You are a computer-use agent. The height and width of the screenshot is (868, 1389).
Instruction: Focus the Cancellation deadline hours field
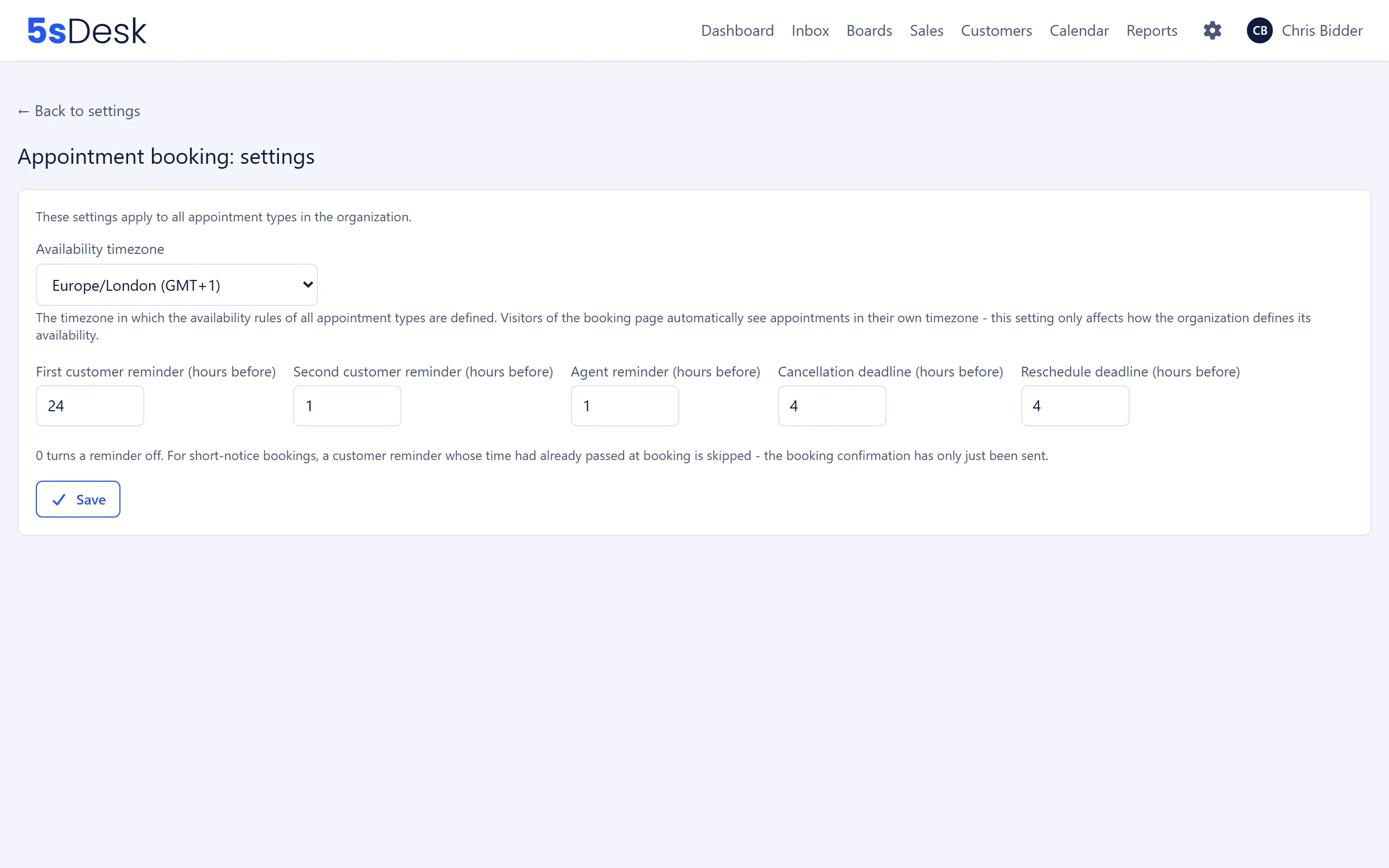click(832, 406)
